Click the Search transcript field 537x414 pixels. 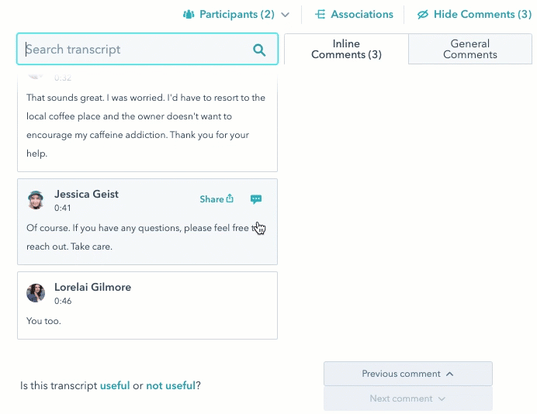(x=147, y=49)
